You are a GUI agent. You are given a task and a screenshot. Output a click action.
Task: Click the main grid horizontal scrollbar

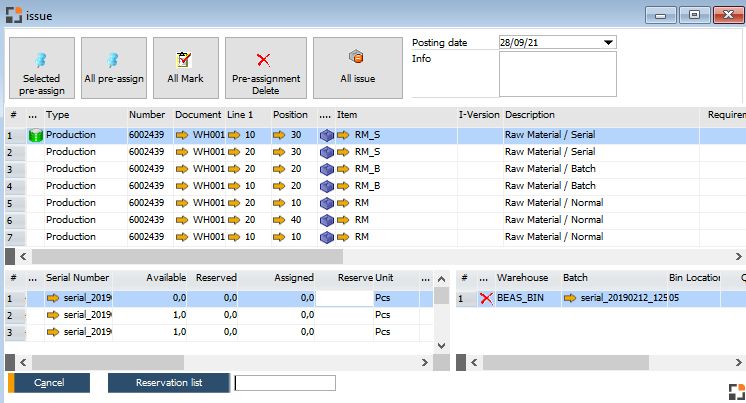pos(300,255)
